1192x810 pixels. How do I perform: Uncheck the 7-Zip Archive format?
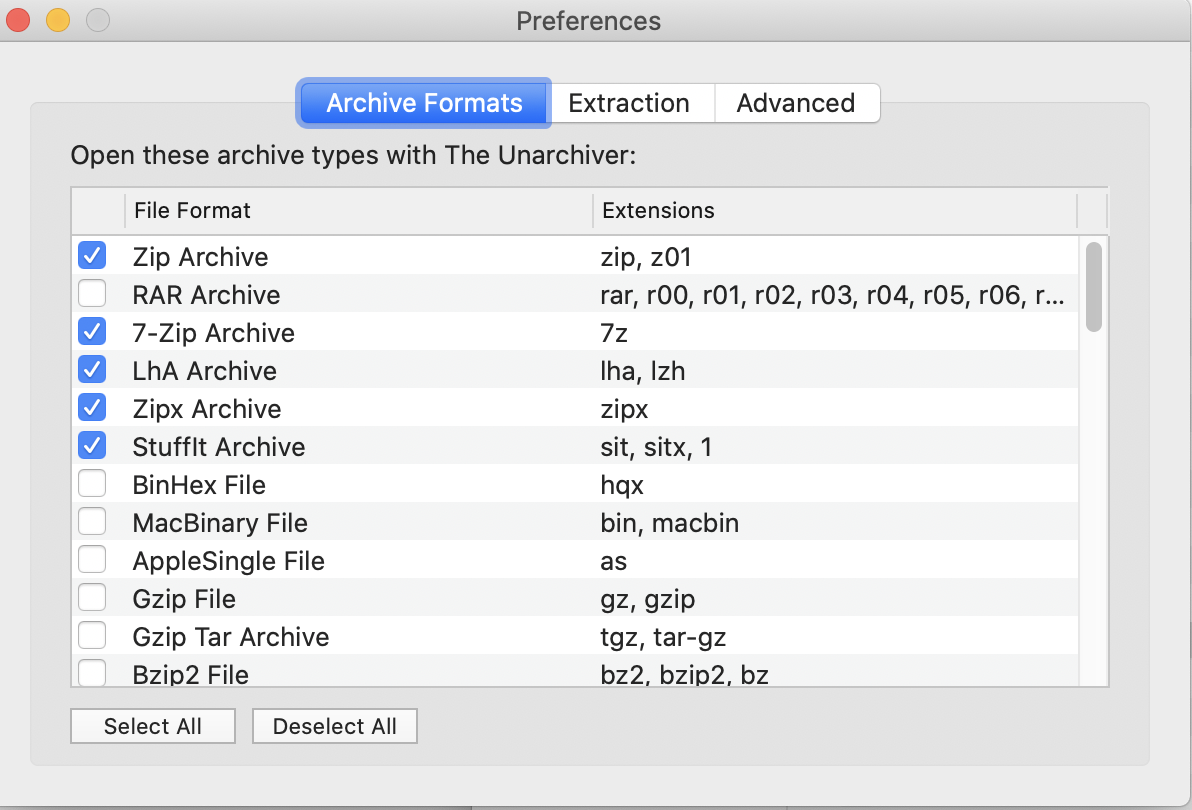[x=92, y=332]
